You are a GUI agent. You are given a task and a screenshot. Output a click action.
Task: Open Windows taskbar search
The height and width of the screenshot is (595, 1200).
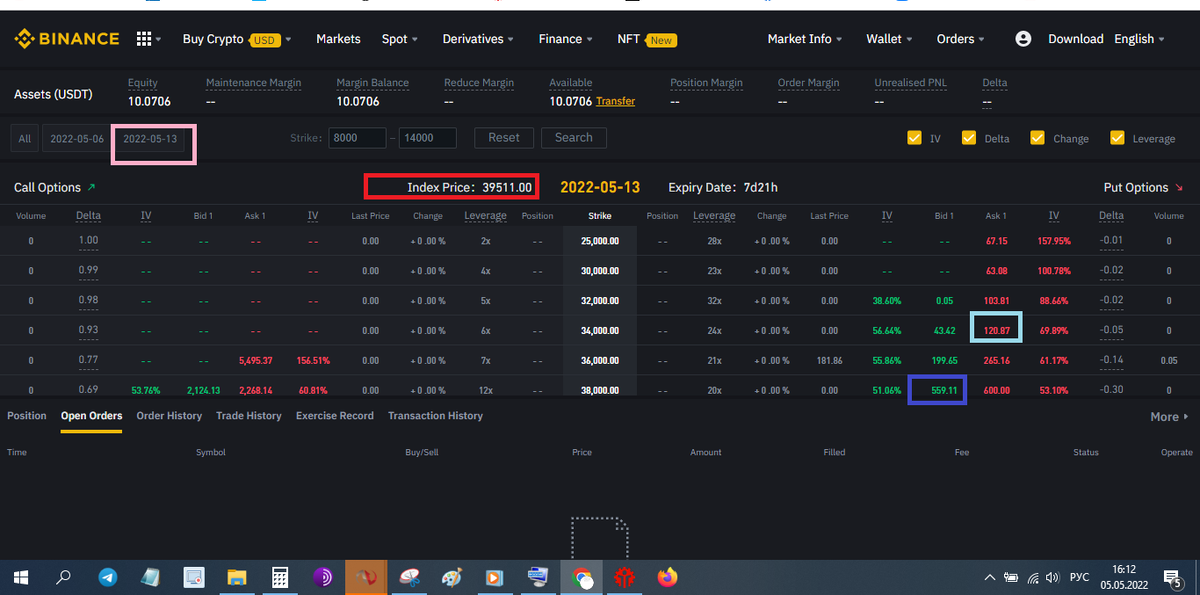tap(63, 577)
